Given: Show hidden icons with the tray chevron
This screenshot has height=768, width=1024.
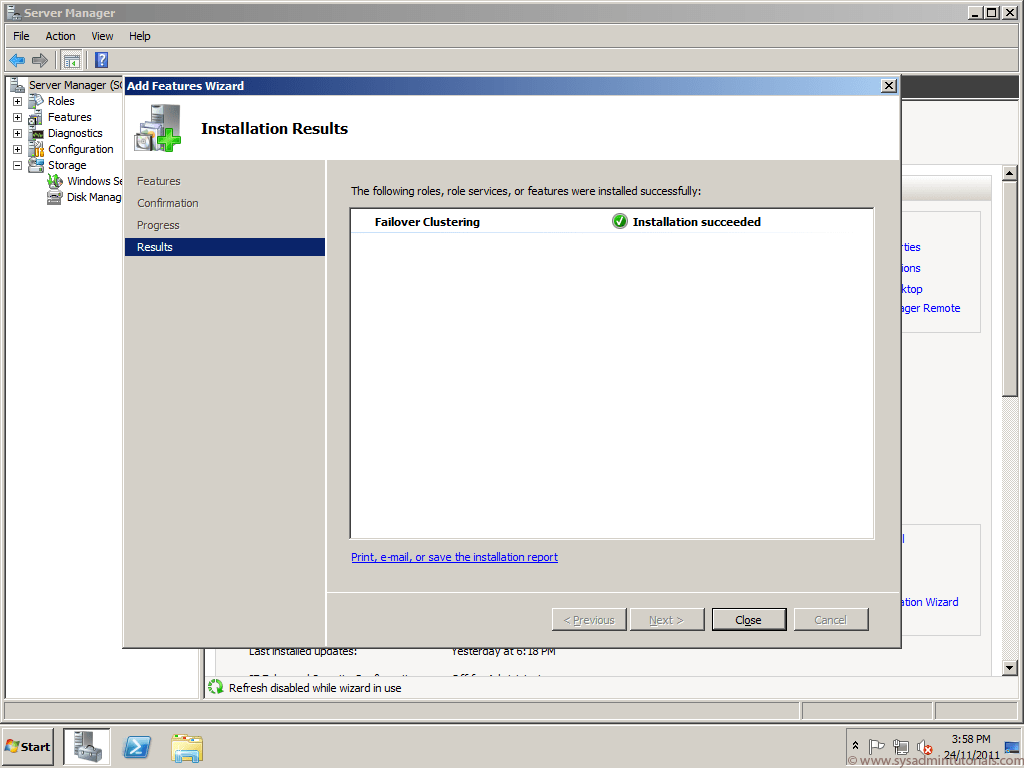Looking at the screenshot, I should 854,745.
